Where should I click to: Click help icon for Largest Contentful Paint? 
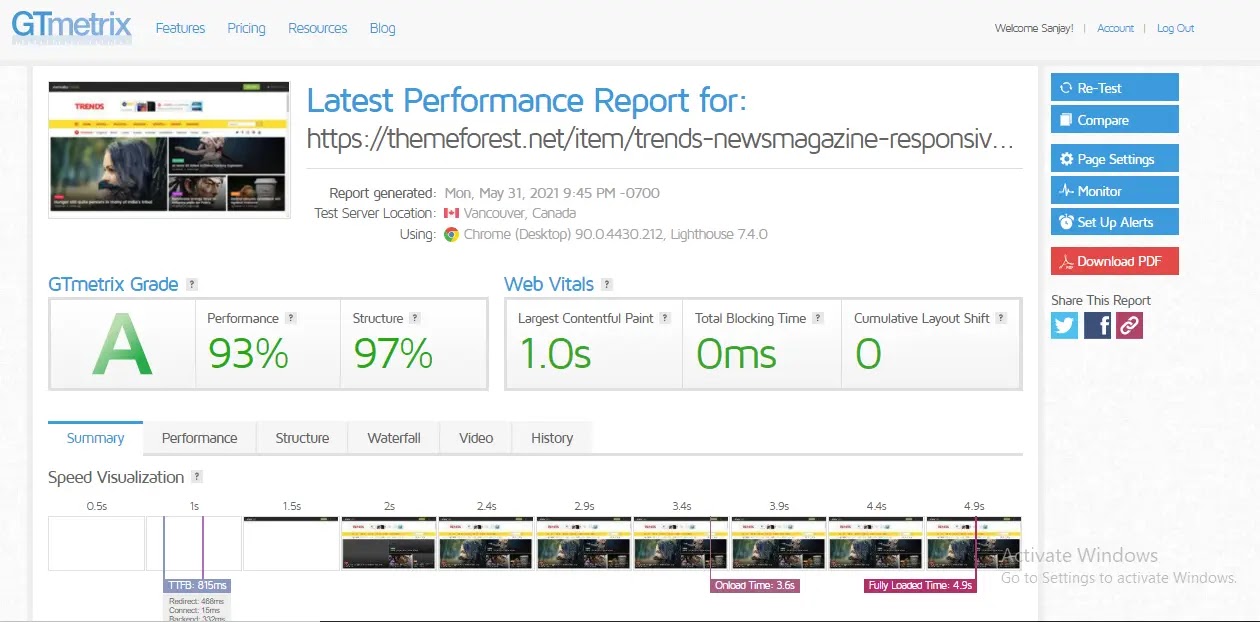665,318
